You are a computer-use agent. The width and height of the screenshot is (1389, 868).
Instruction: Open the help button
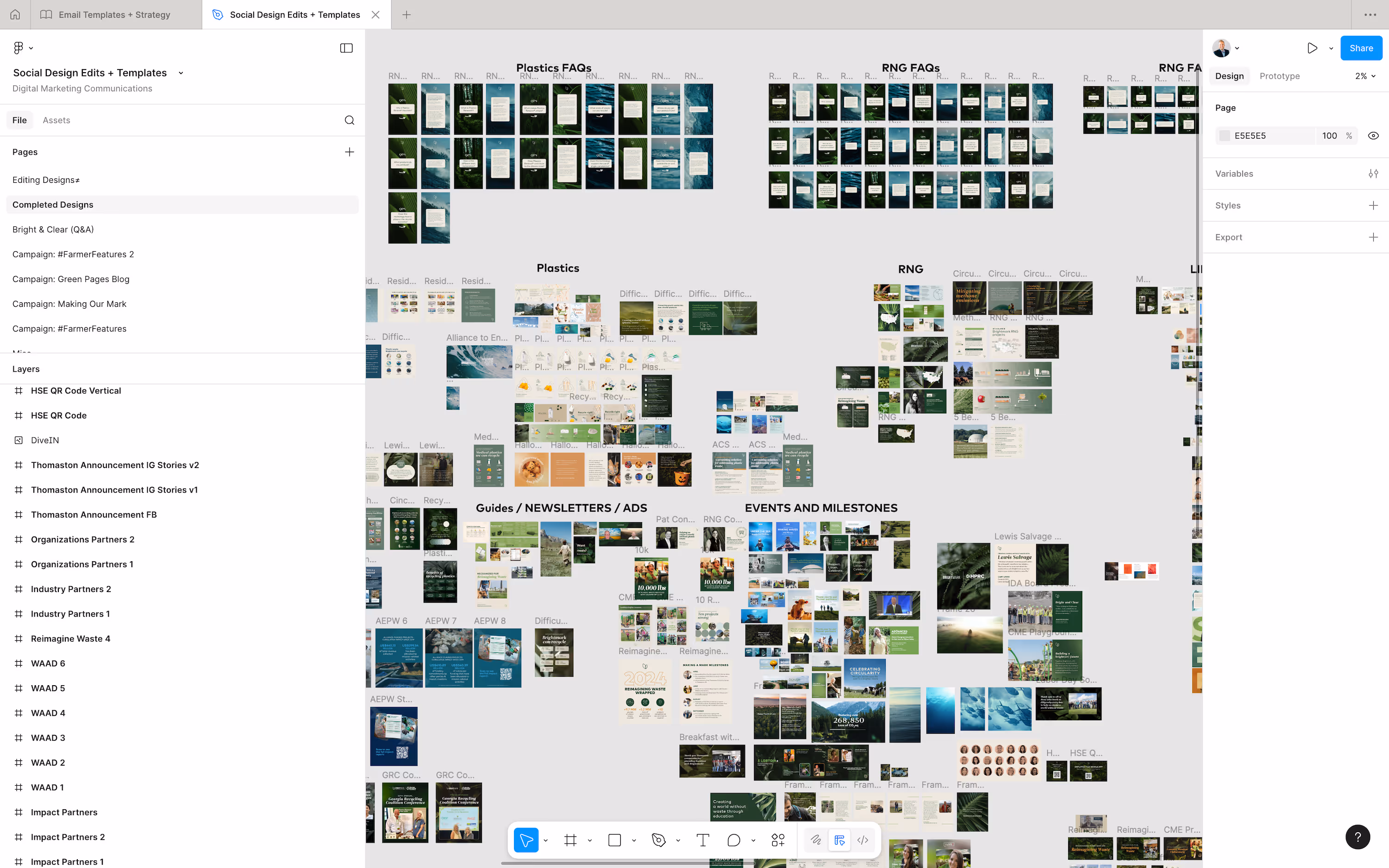pyautogui.click(x=1358, y=837)
